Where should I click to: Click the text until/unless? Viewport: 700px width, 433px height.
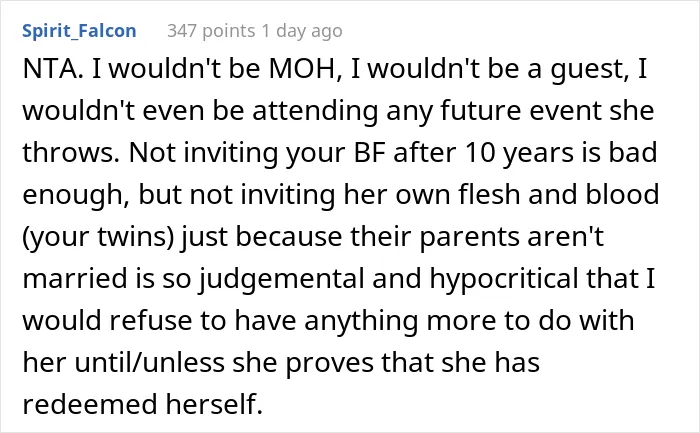click(149, 362)
